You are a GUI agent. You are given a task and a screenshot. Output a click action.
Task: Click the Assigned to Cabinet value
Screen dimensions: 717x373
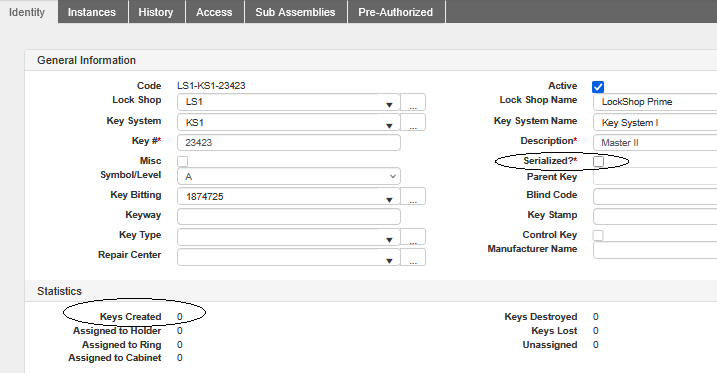[180, 358]
